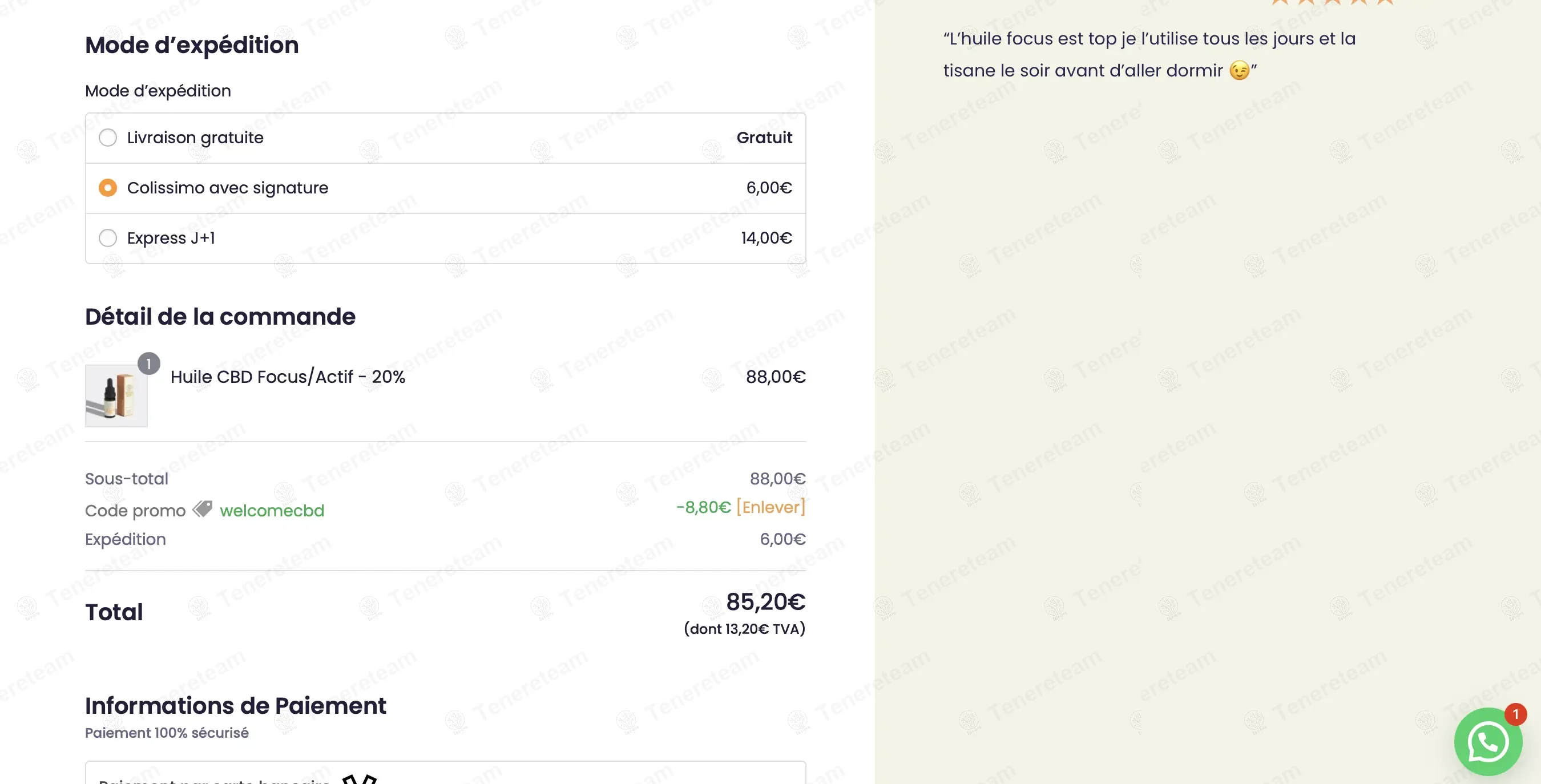Screen dimensions: 1541x784
Task: Click the 14,00€ Express price
Action: [x=767, y=238]
